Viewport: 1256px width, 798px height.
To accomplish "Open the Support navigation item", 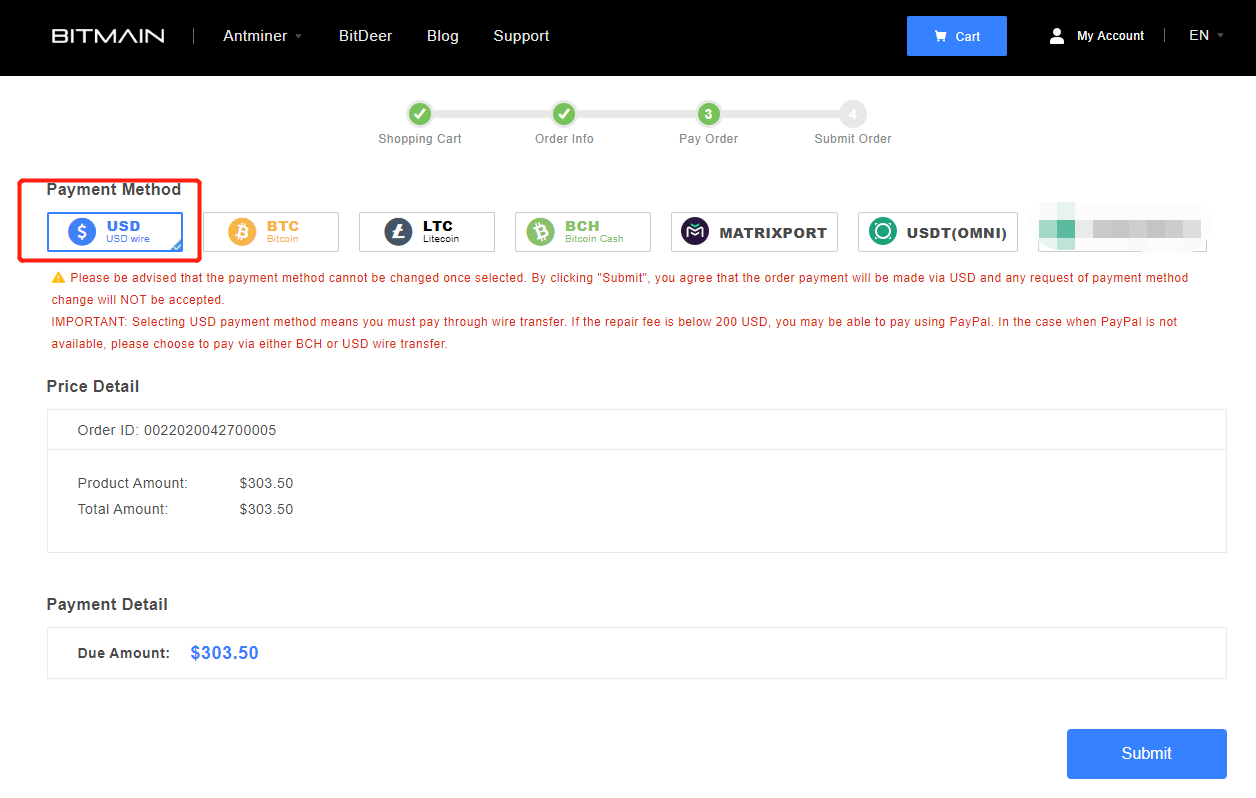I will [521, 36].
